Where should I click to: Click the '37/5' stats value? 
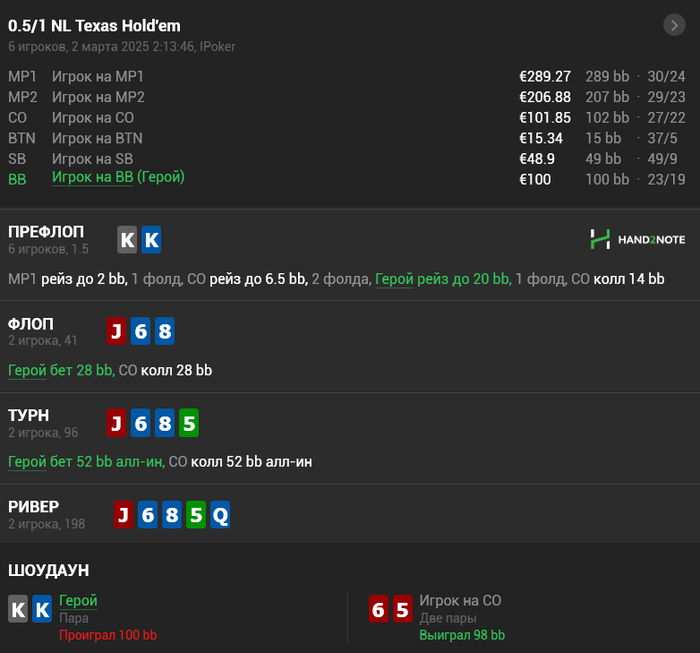tap(662, 138)
